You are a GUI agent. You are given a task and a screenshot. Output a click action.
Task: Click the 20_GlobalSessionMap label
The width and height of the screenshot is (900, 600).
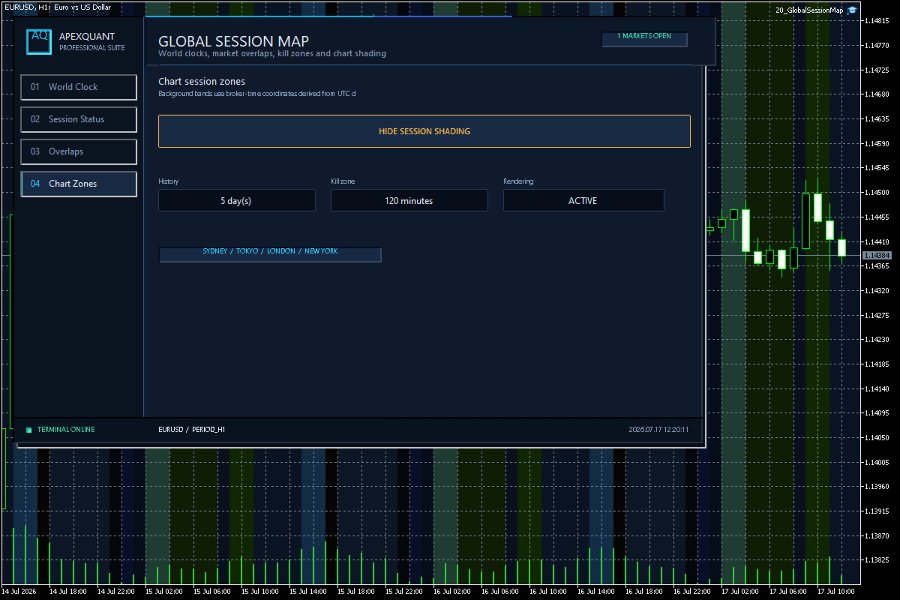[809, 10]
